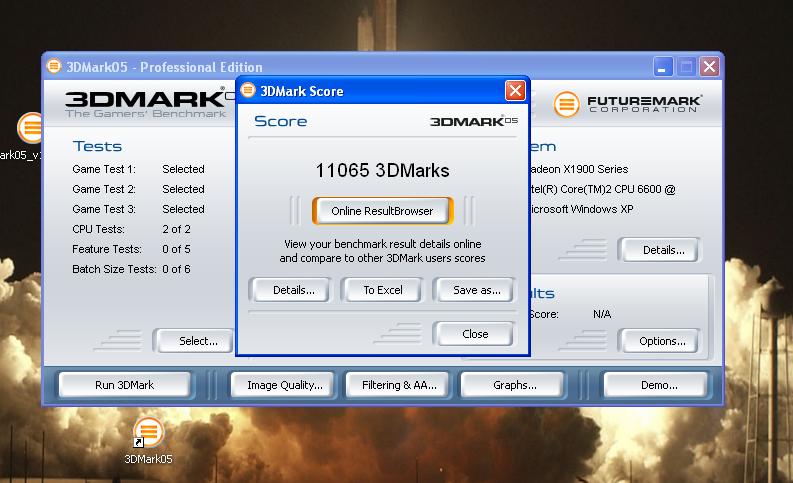
Task: Click the 11065 3DMarks score text
Action: click(x=382, y=170)
